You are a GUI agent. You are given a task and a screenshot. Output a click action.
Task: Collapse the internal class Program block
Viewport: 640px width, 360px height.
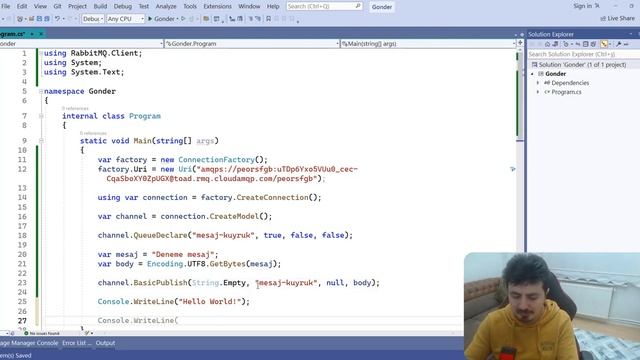coord(41,116)
